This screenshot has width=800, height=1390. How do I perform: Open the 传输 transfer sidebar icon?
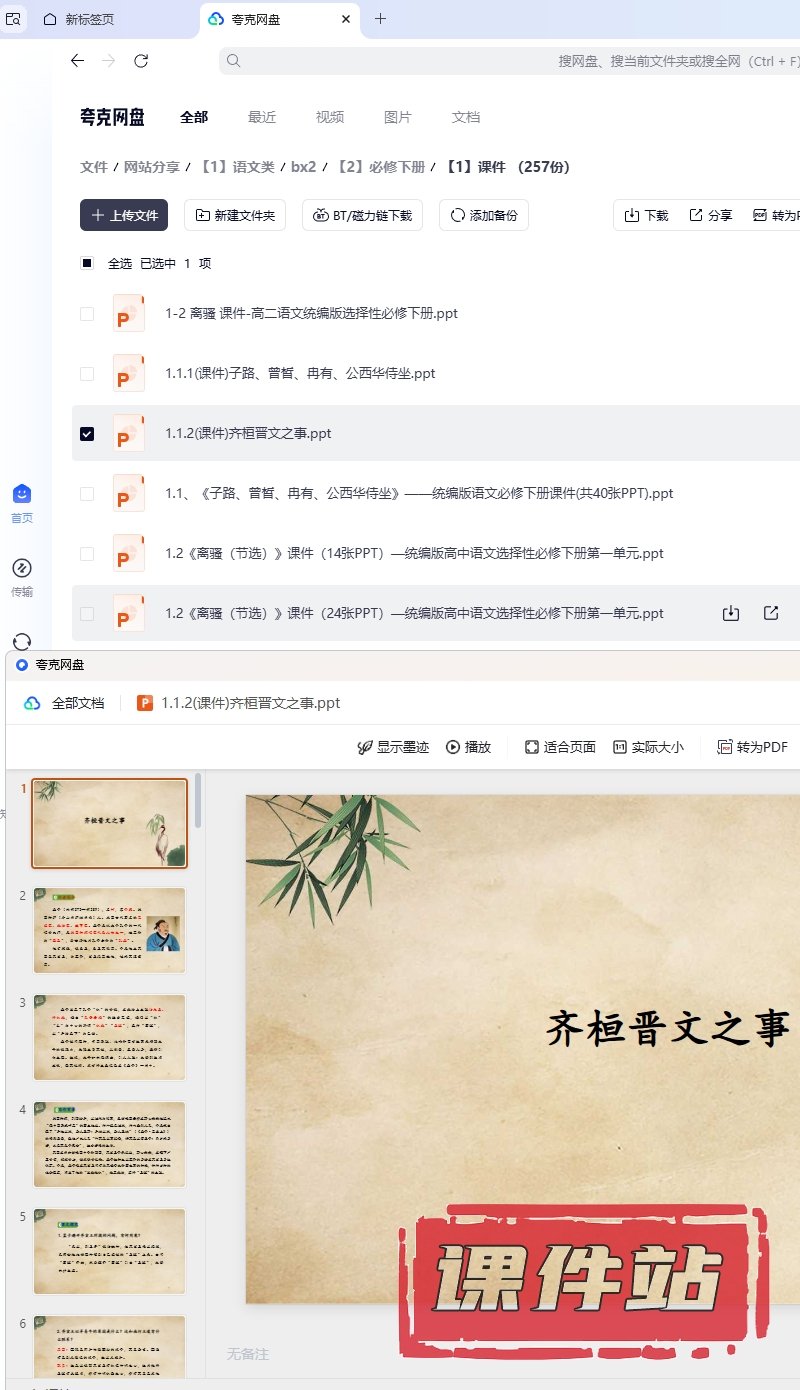(x=22, y=577)
